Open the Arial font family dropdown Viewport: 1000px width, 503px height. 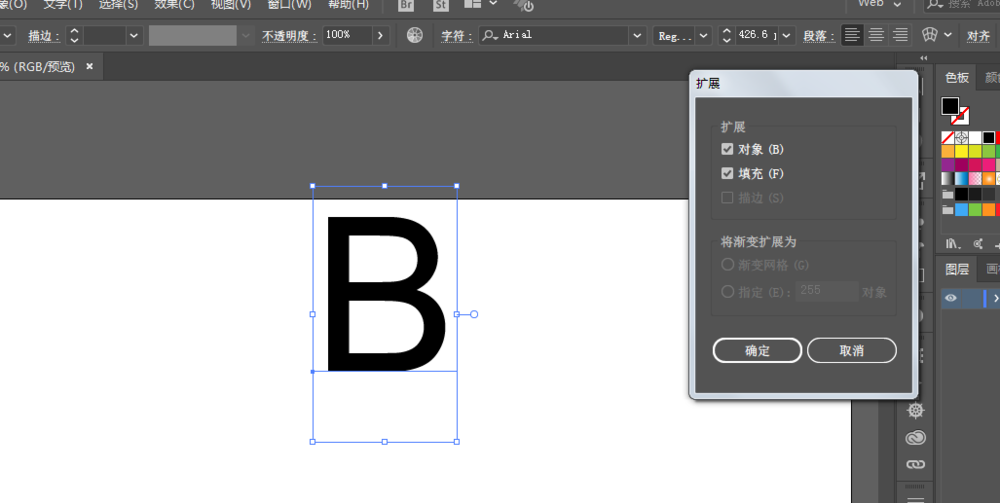[x=636, y=36]
